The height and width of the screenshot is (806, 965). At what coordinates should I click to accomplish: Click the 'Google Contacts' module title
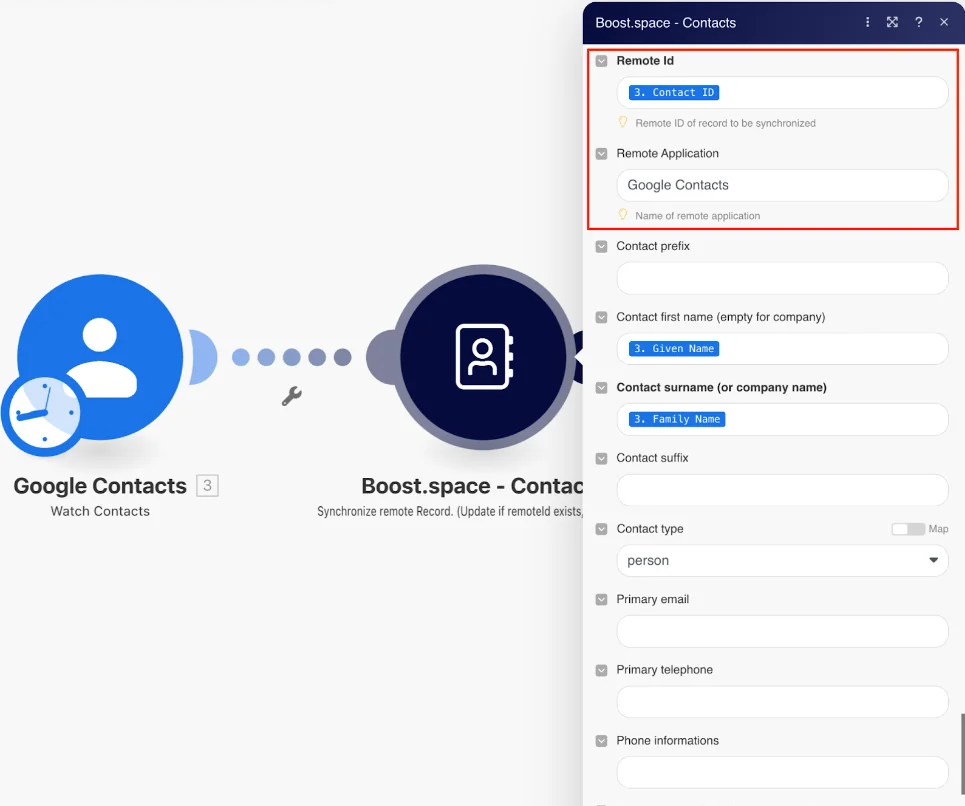point(100,485)
